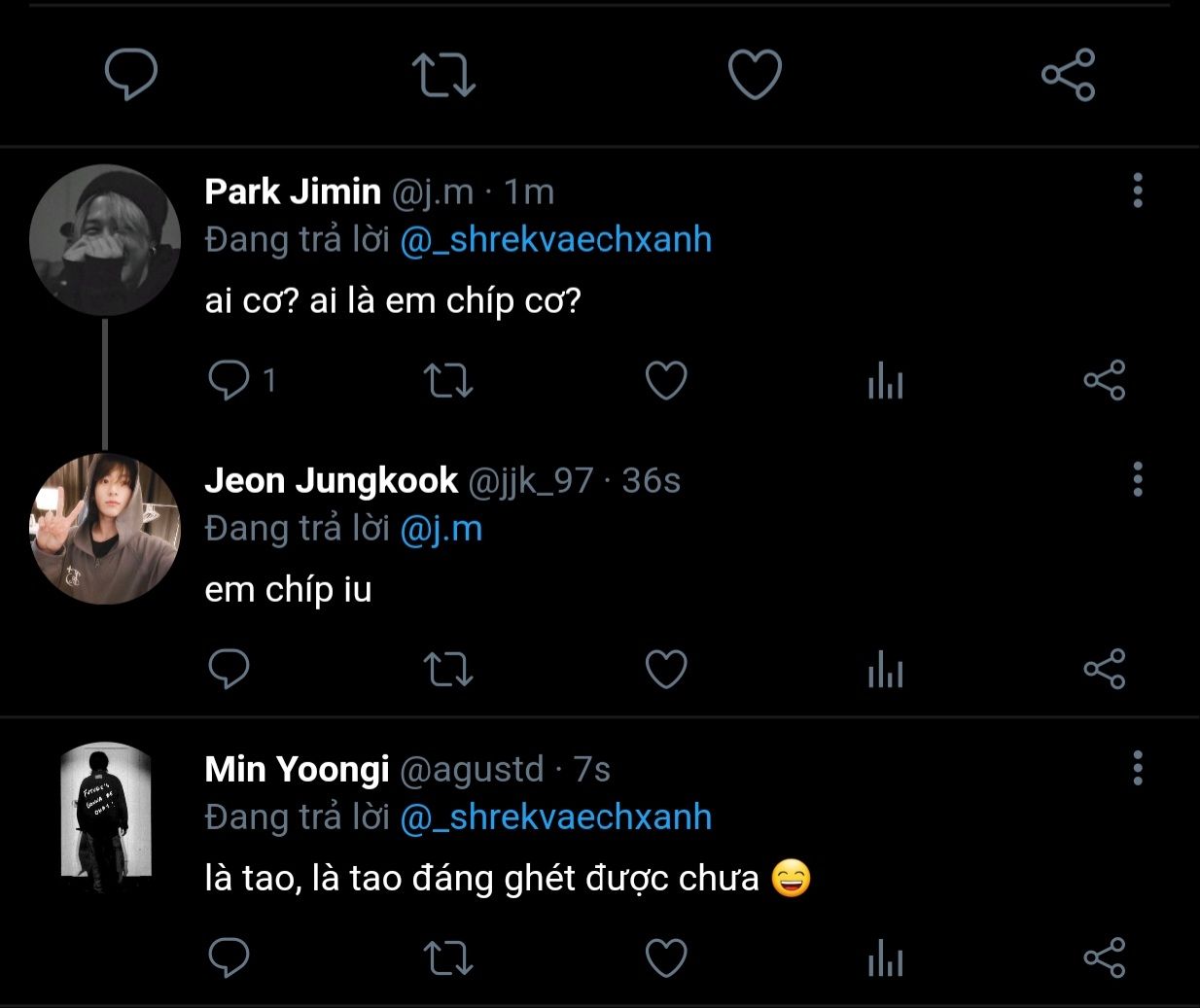Like Min Yoongi's tweet

point(666,957)
